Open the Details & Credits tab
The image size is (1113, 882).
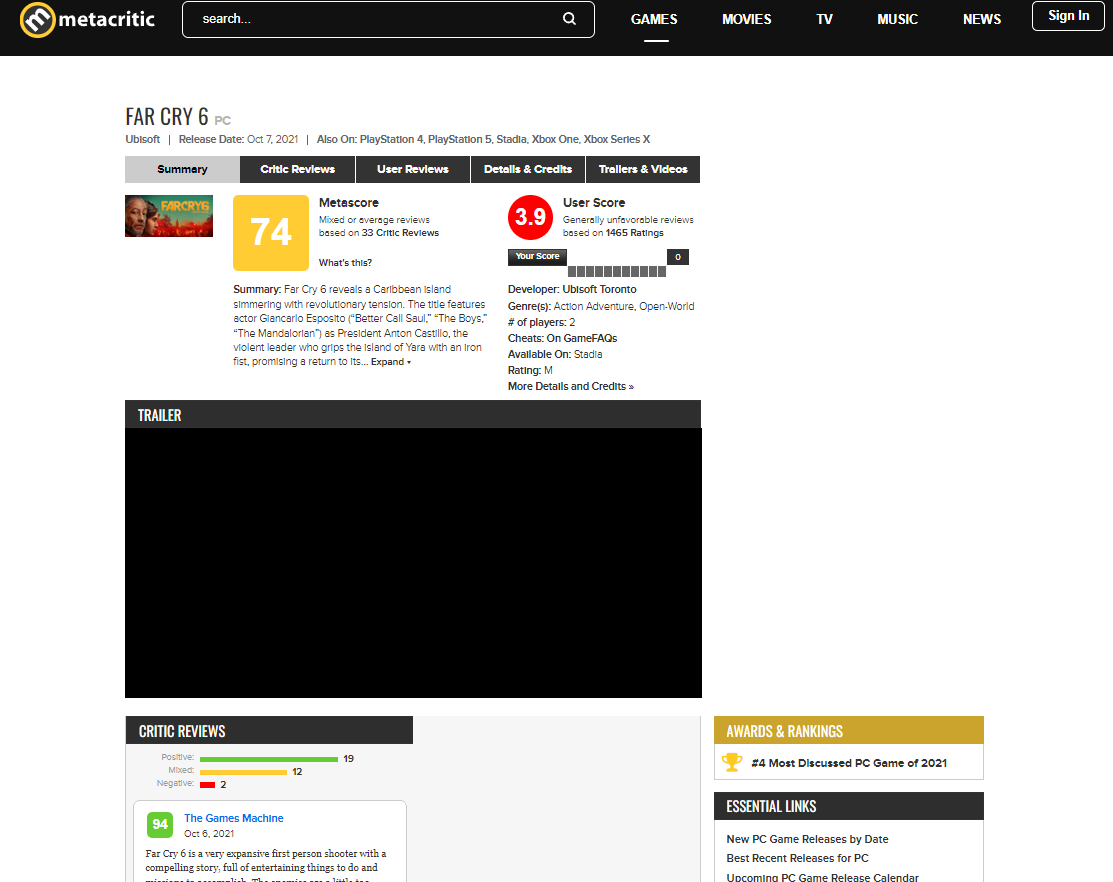click(528, 170)
